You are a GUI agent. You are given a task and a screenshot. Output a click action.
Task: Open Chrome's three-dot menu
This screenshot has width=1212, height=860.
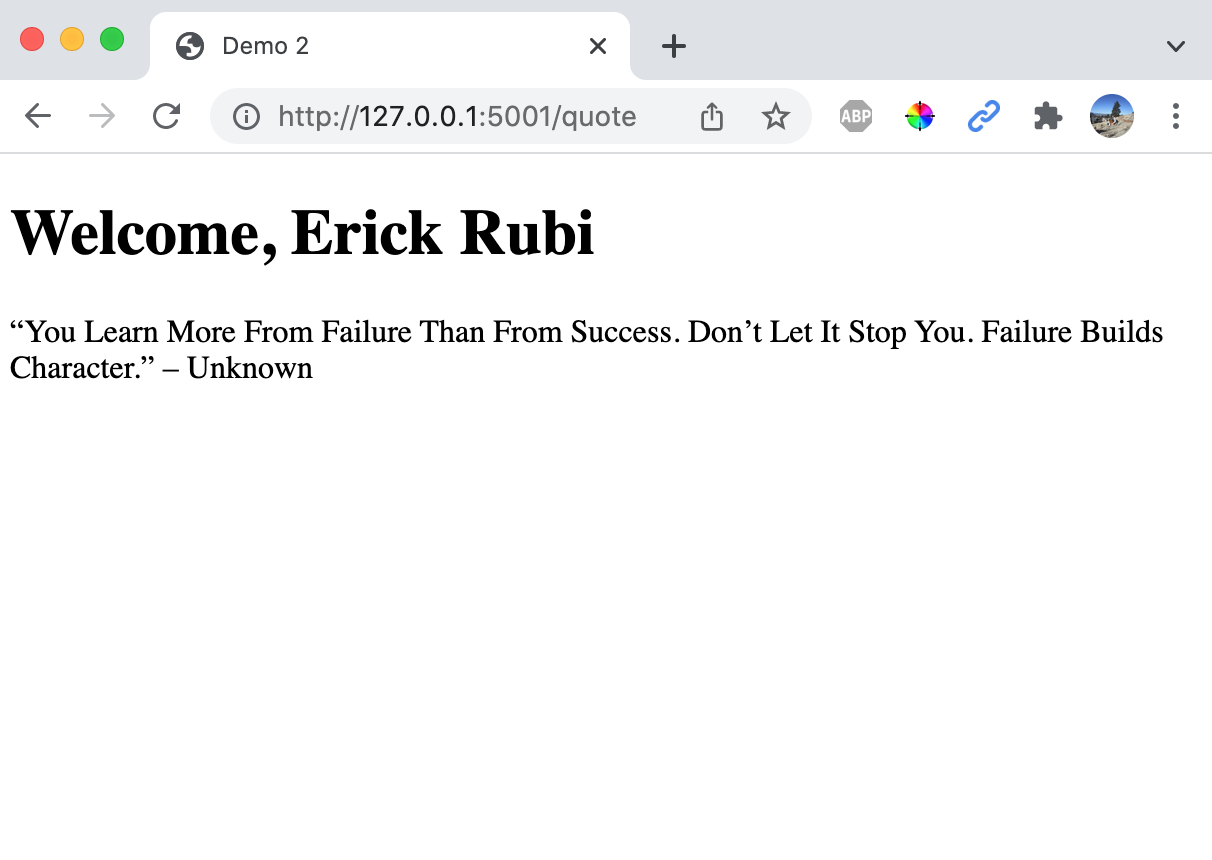[x=1176, y=117]
